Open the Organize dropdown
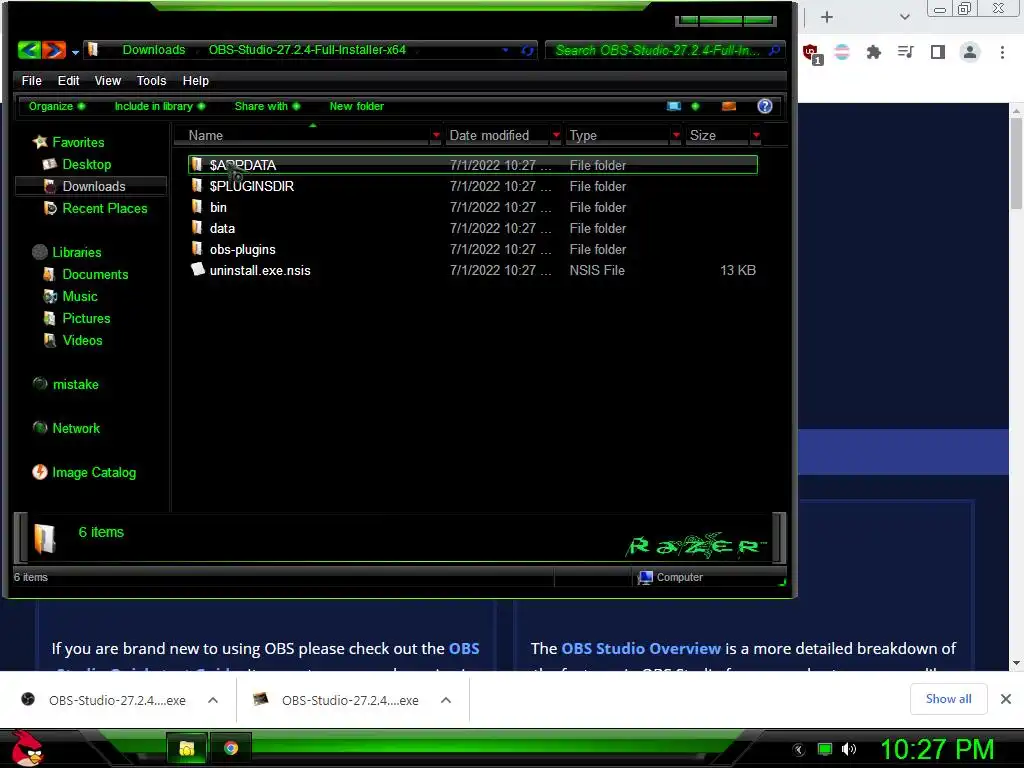This screenshot has width=1024, height=768. coord(57,106)
